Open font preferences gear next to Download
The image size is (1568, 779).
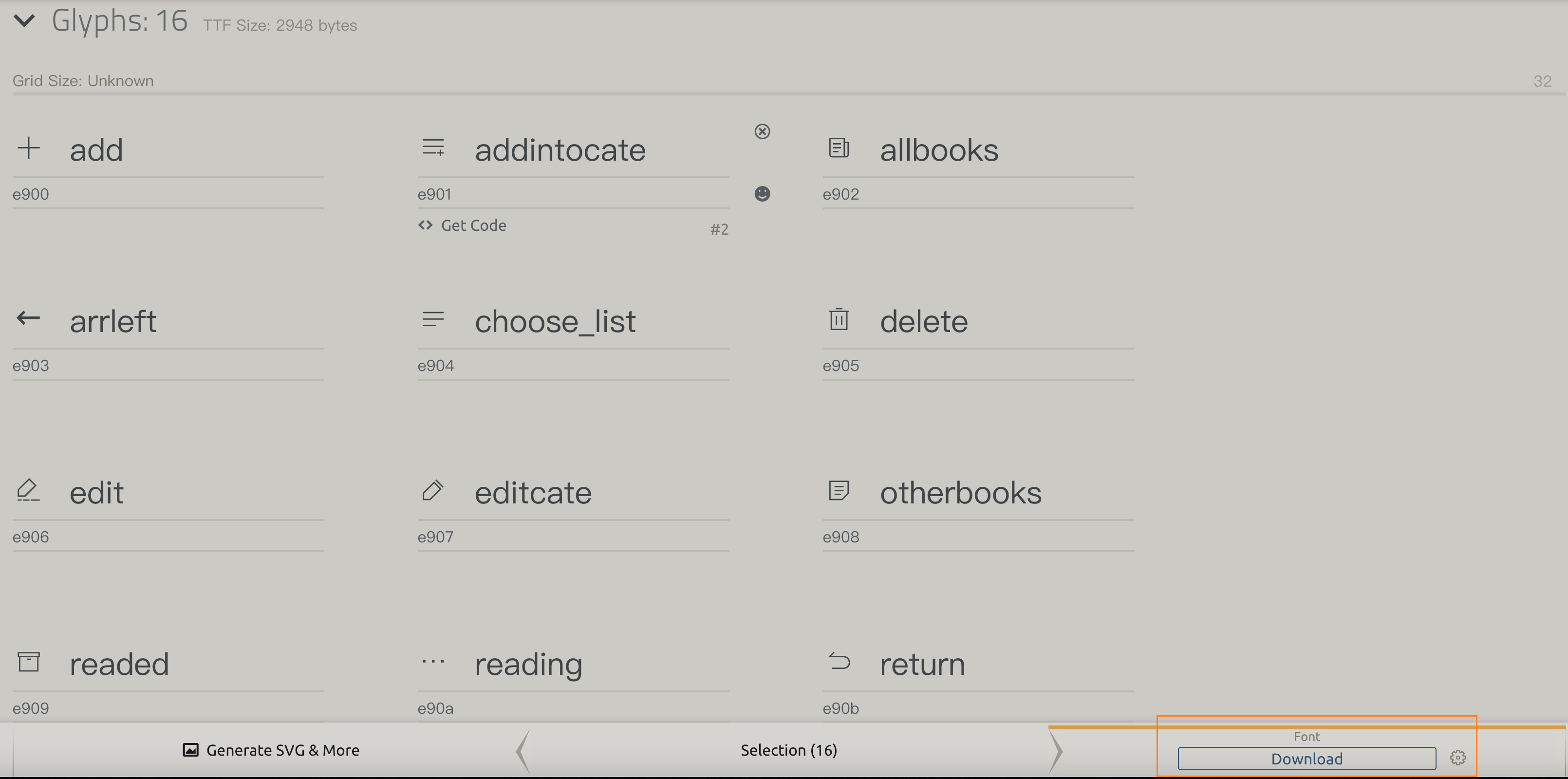1458,758
